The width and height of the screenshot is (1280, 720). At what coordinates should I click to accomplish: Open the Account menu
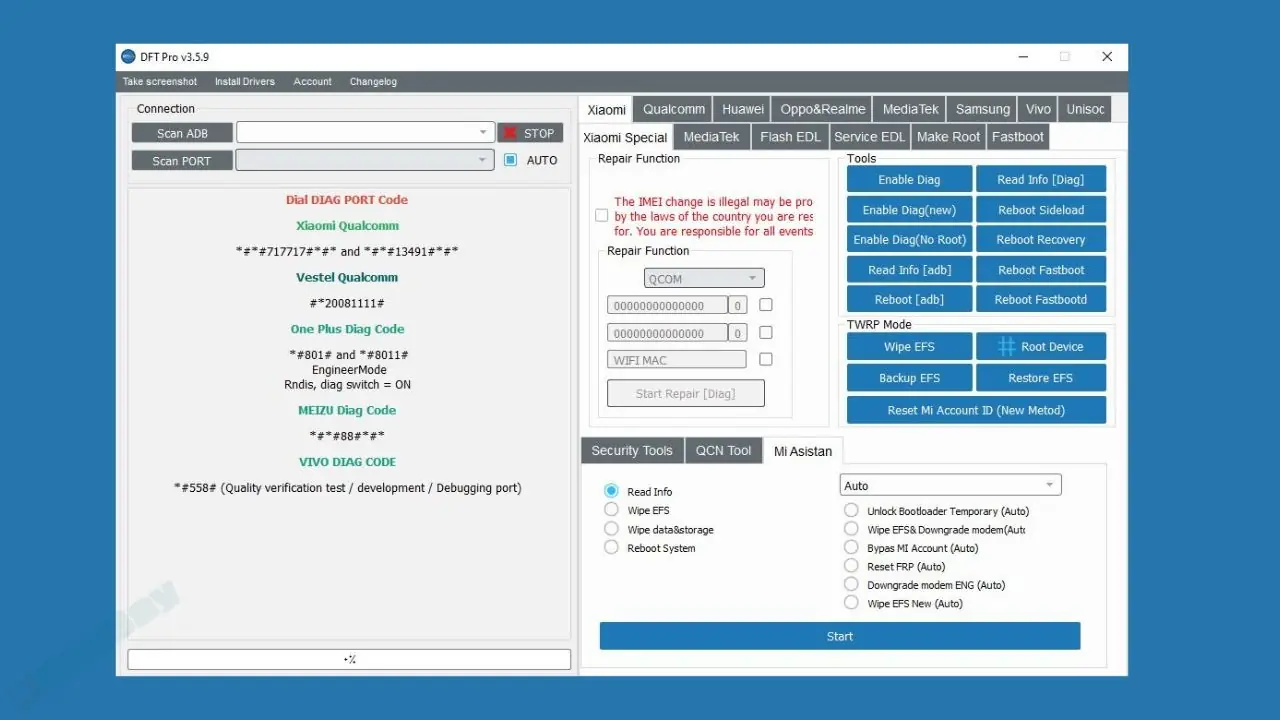pyautogui.click(x=313, y=82)
